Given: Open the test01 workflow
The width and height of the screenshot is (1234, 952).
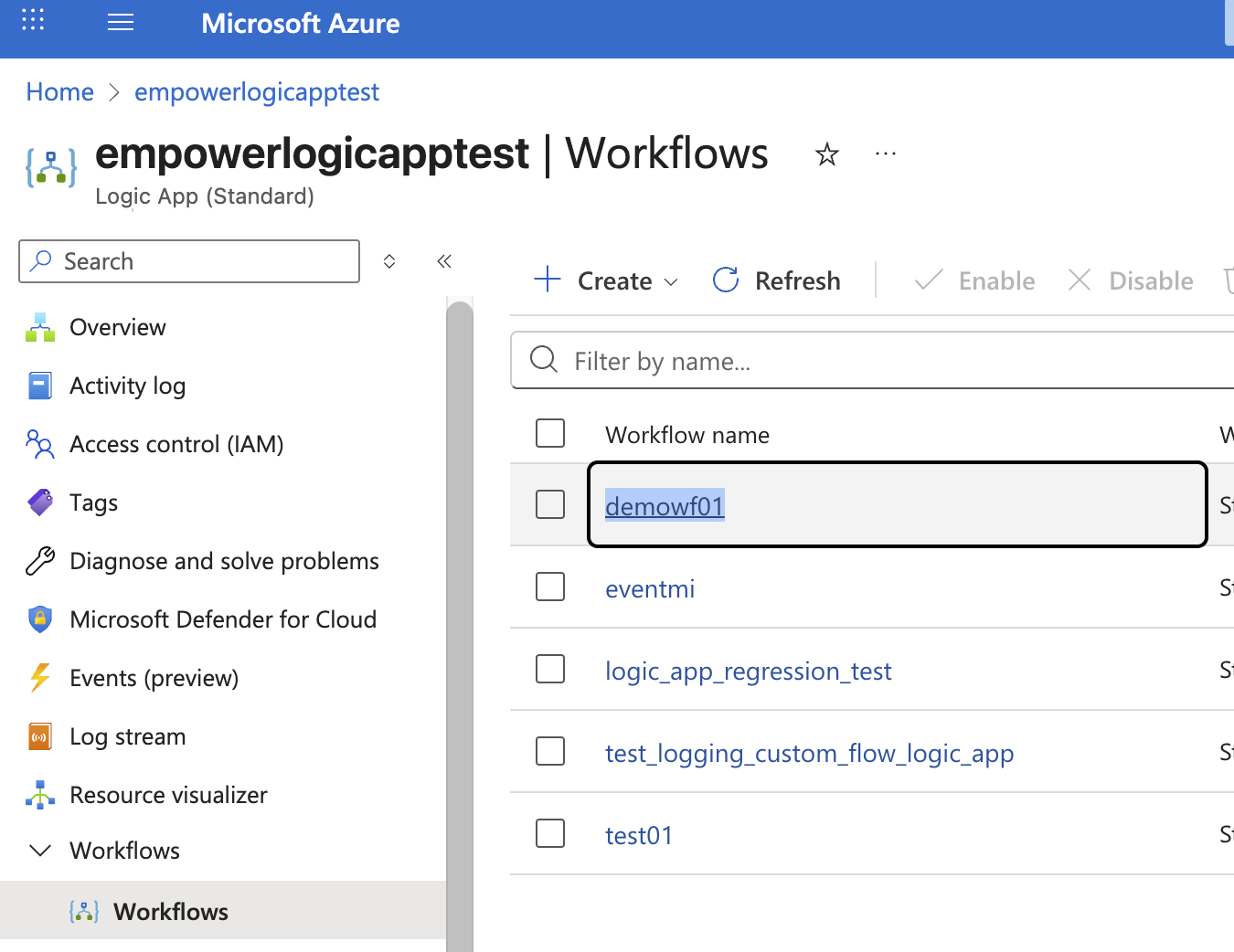Looking at the screenshot, I should pos(639,835).
